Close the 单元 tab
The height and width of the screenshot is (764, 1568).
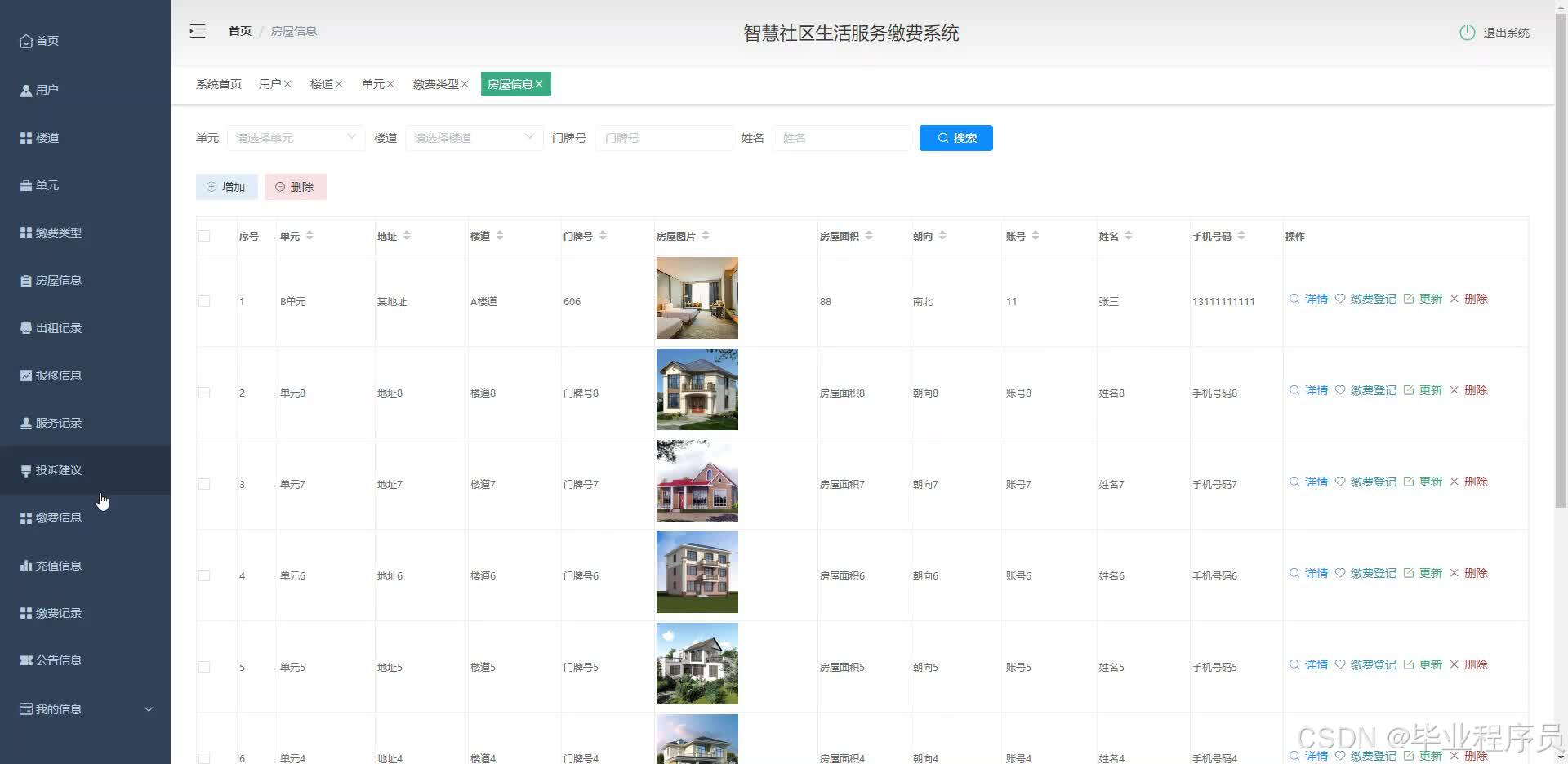pyautogui.click(x=392, y=83)
